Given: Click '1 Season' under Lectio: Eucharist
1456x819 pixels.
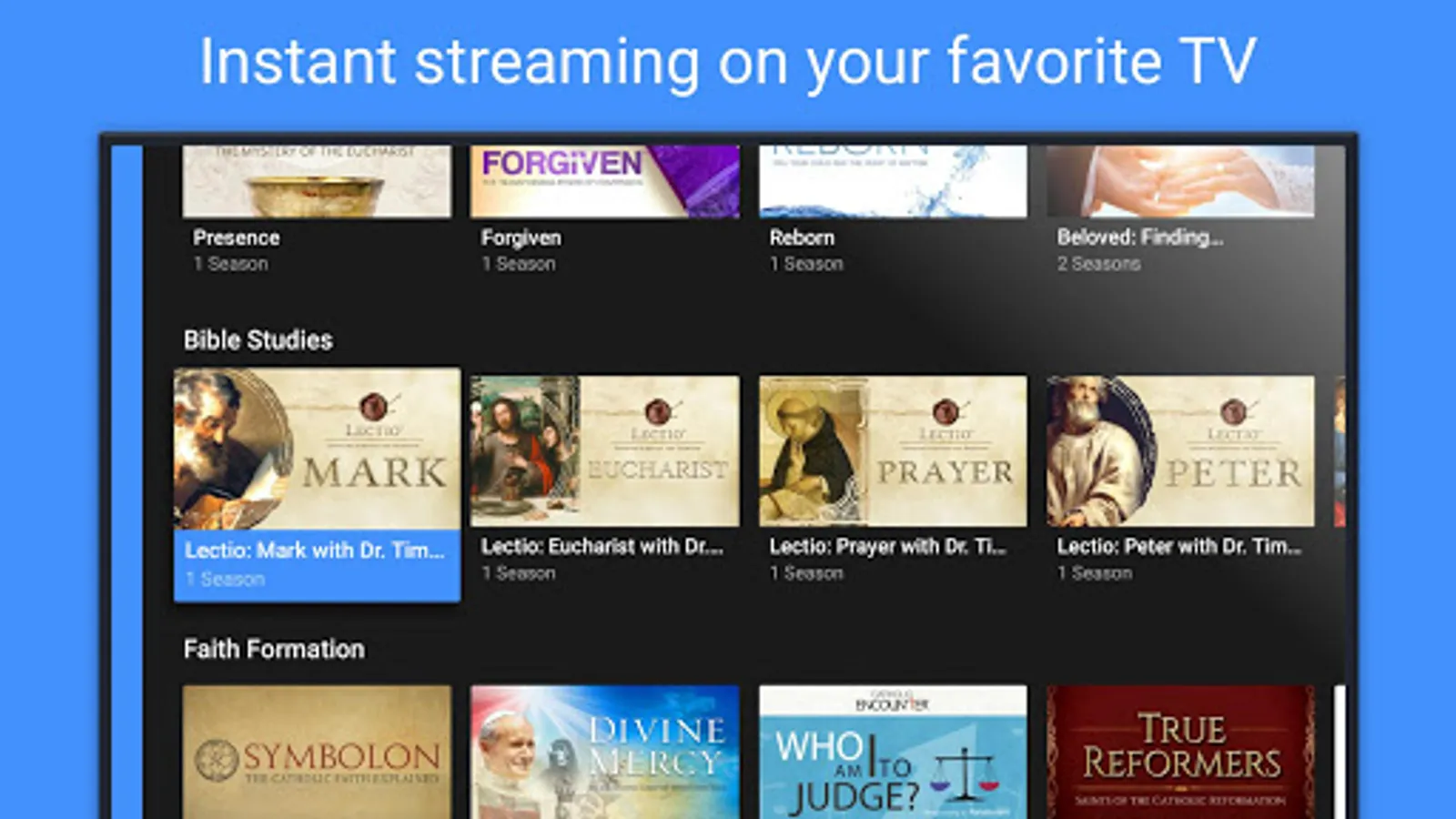Looking at the screenshot, I should 519,573.
